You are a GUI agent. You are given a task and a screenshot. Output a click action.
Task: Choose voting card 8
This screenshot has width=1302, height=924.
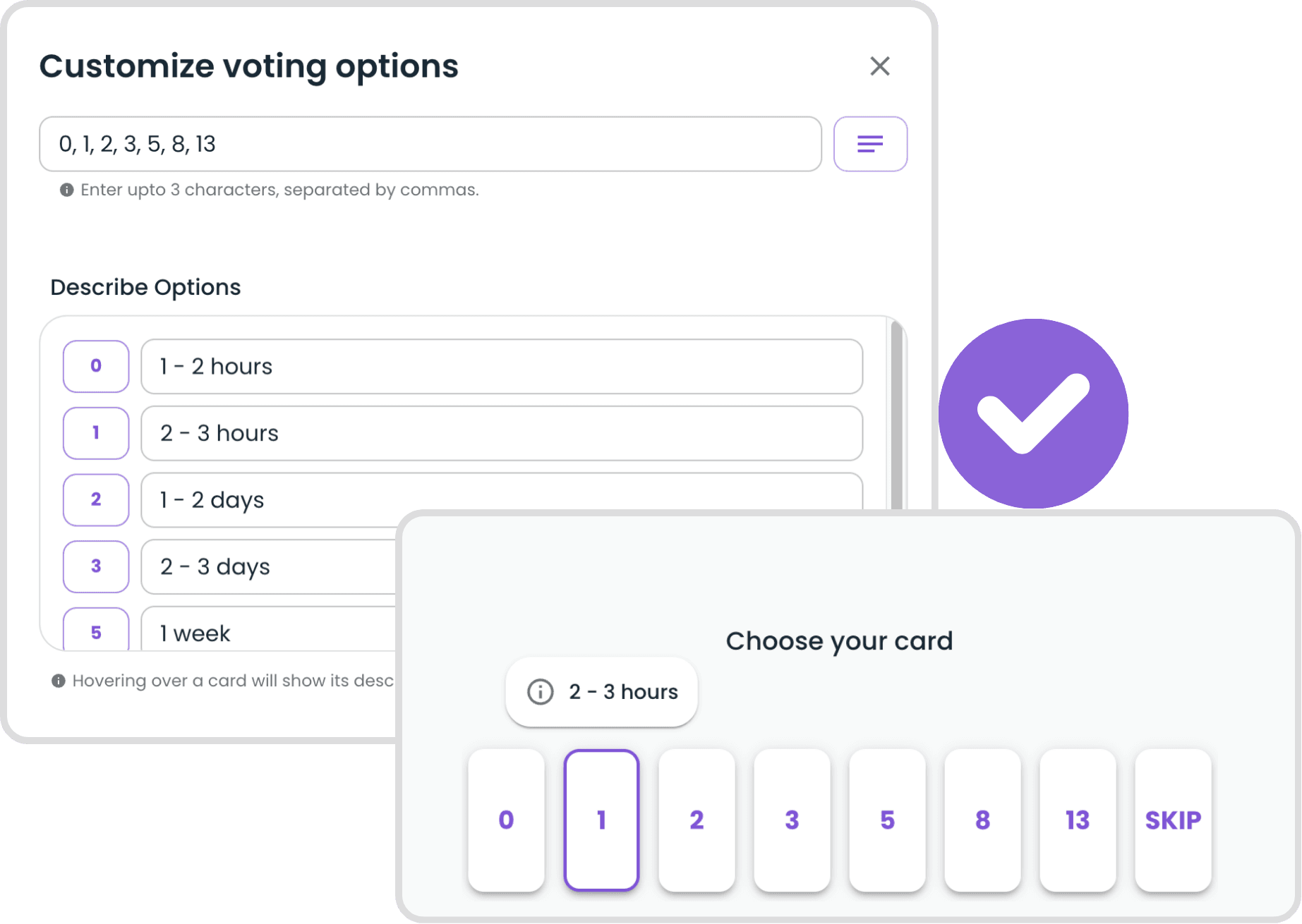tap(982, 820)
